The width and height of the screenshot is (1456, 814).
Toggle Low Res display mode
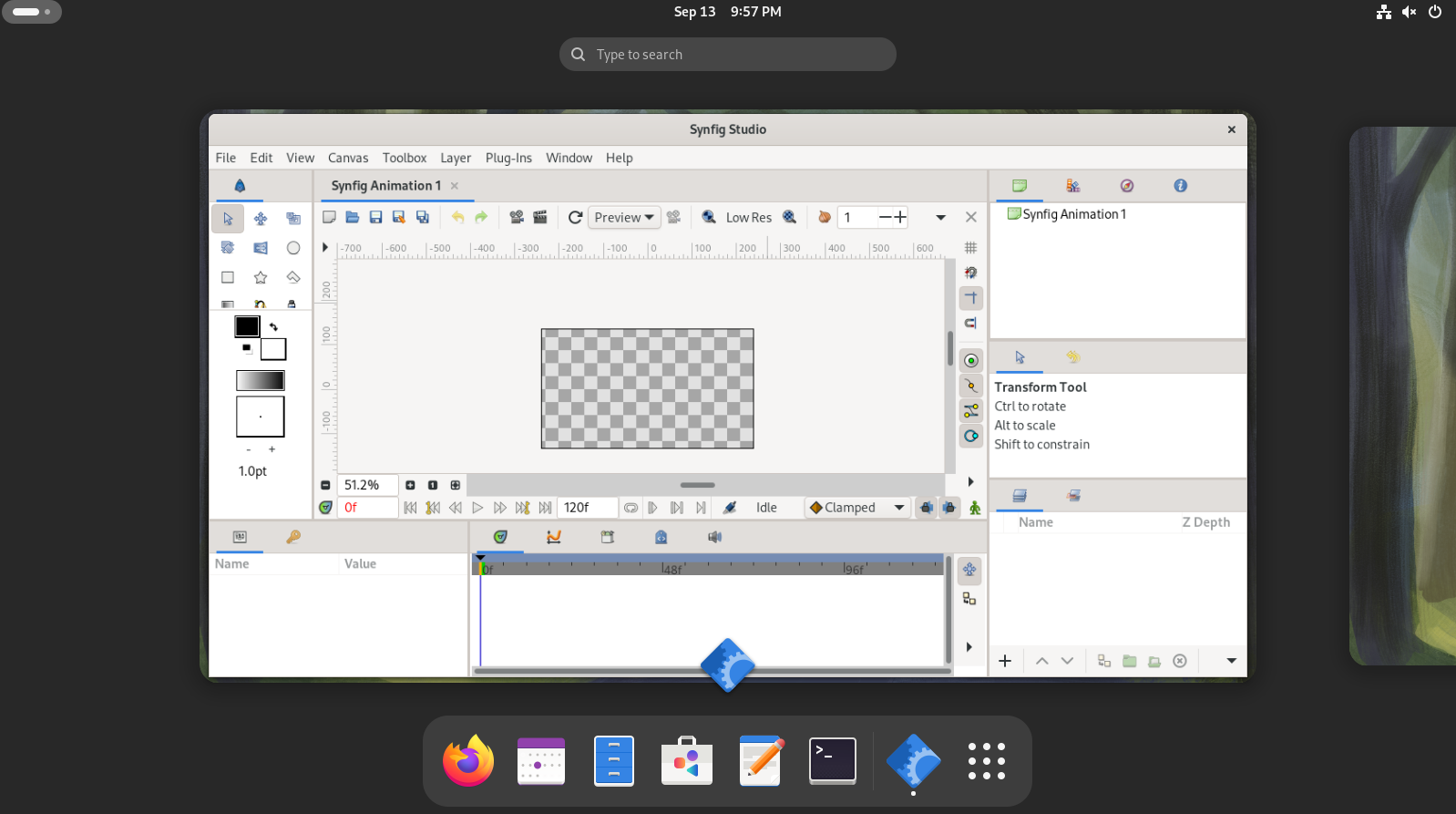[749, 218]
